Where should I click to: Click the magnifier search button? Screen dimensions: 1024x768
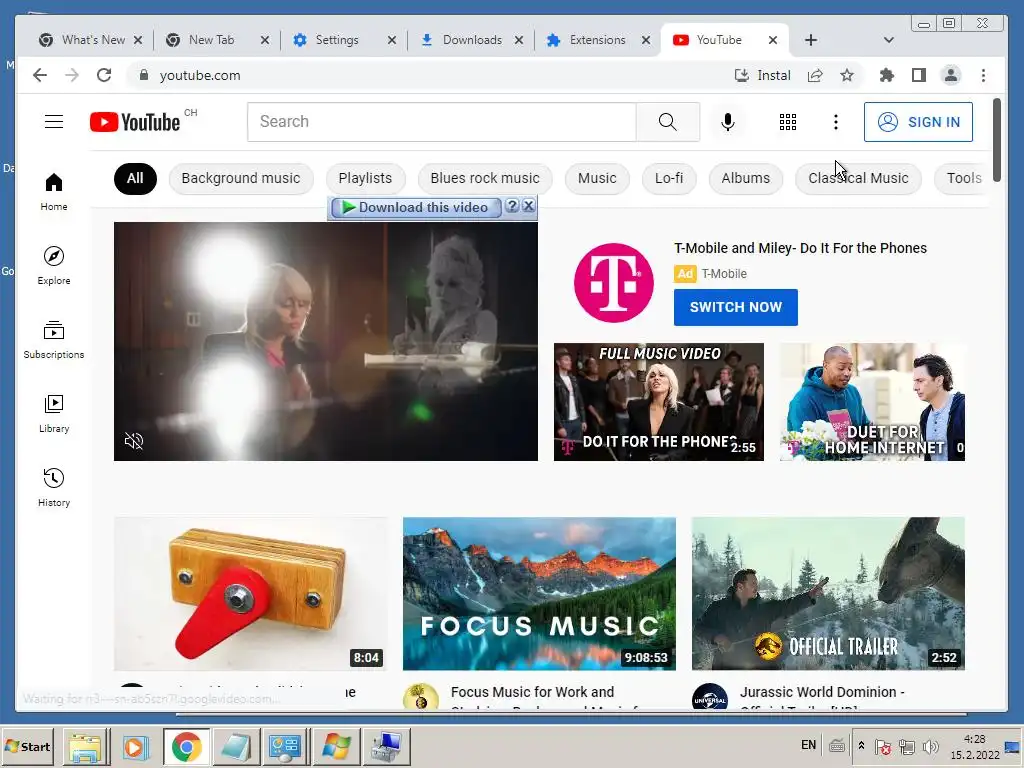pos(667,121)
